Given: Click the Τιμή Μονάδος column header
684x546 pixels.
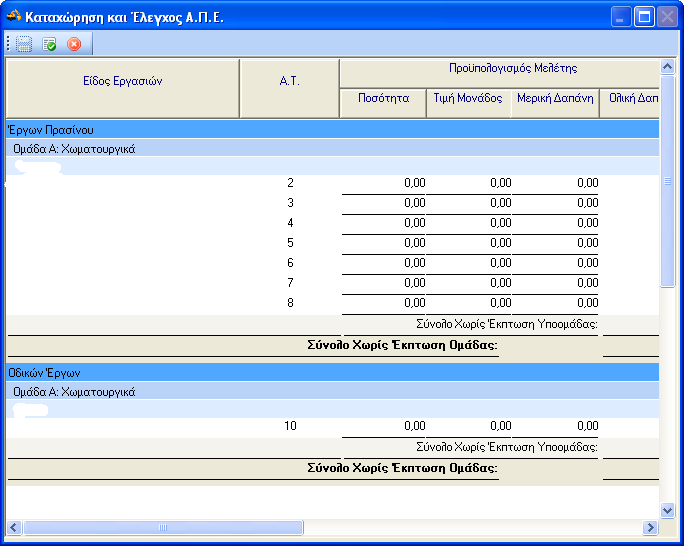Looking at the screenshot, I should (468, 103).
